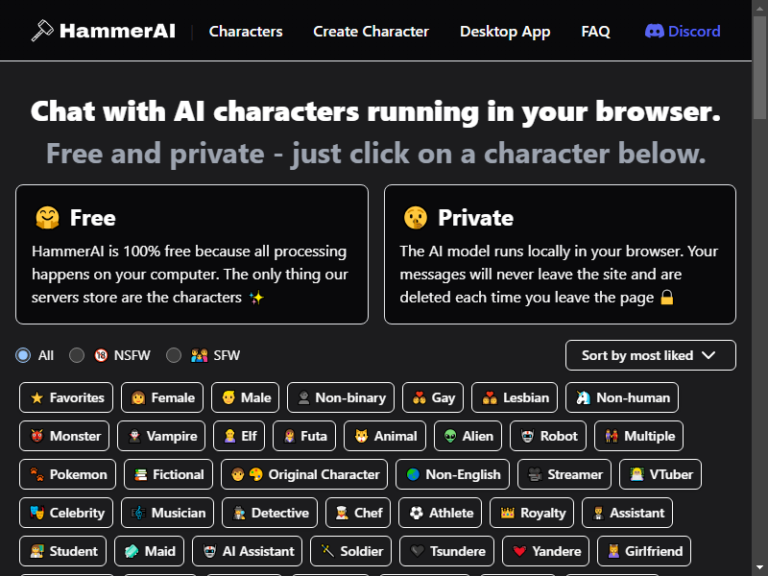
Task: Filter by the Royalty crown tag
Action: 532,513
